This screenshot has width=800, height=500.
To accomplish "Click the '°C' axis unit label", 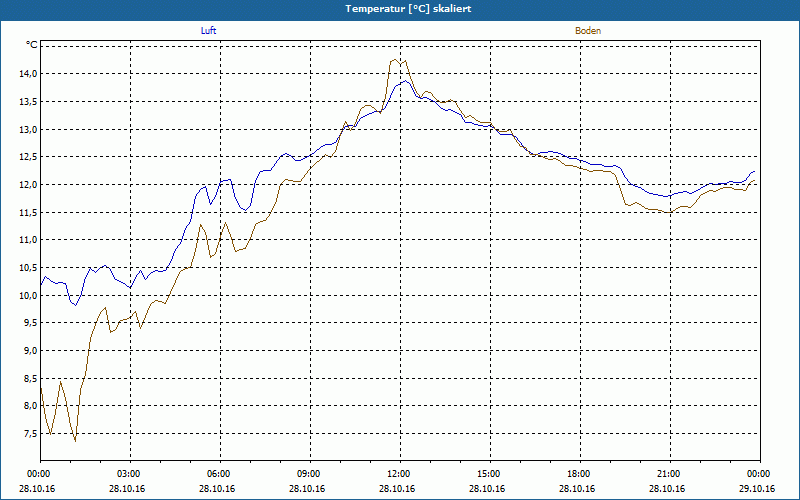I will pos(32,45).
